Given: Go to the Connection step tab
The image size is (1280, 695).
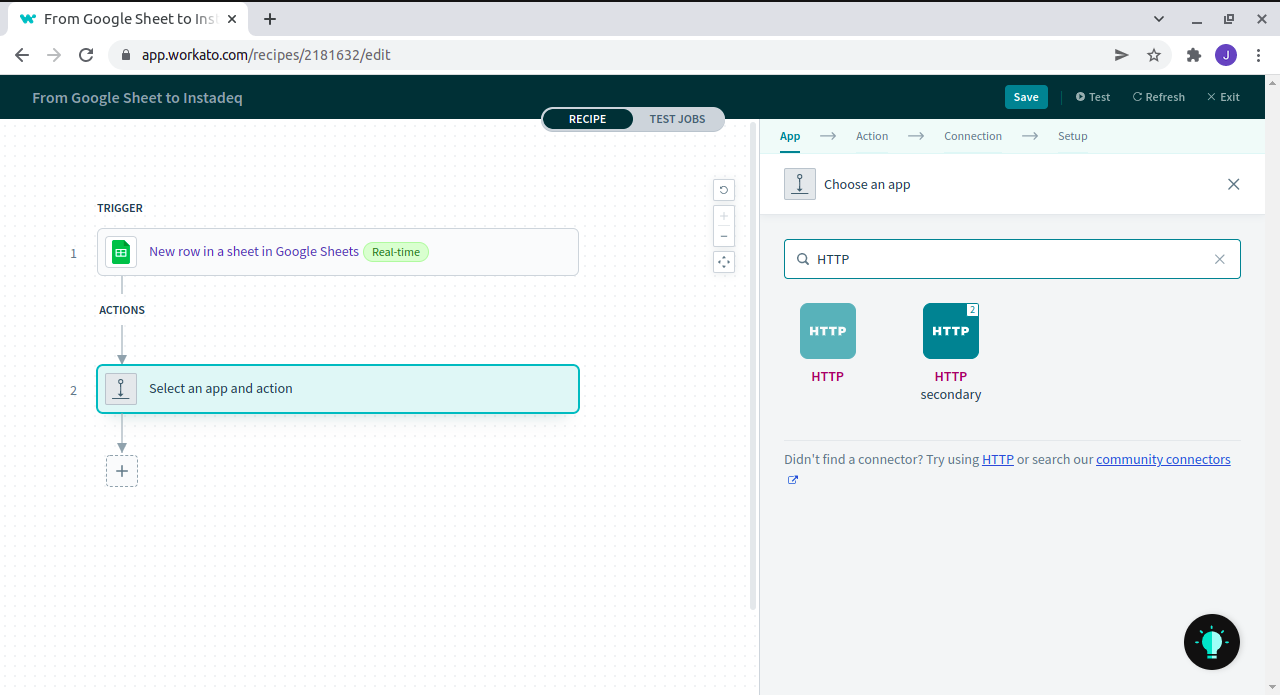Looking at the screenshot, I should point(973,136).
